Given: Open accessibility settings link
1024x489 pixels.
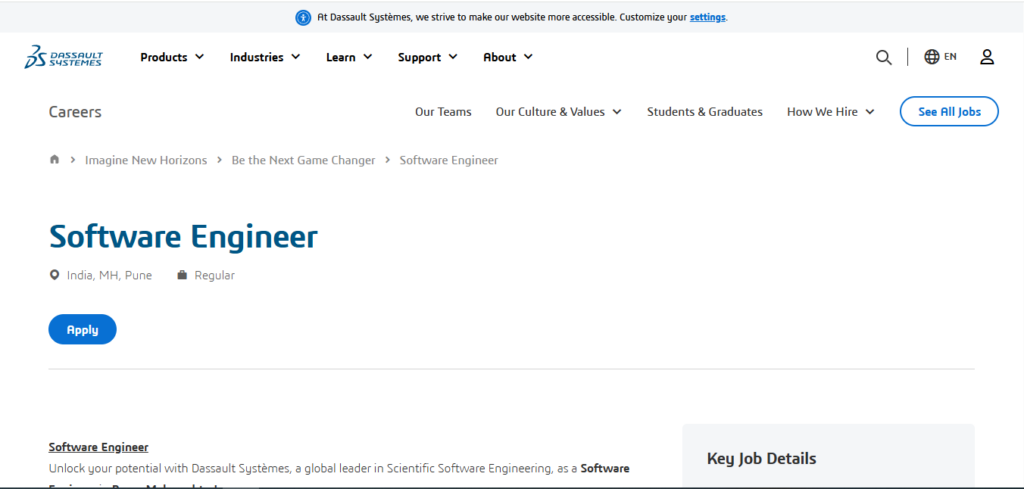Looking at the screenshot, I should (707, 18).
